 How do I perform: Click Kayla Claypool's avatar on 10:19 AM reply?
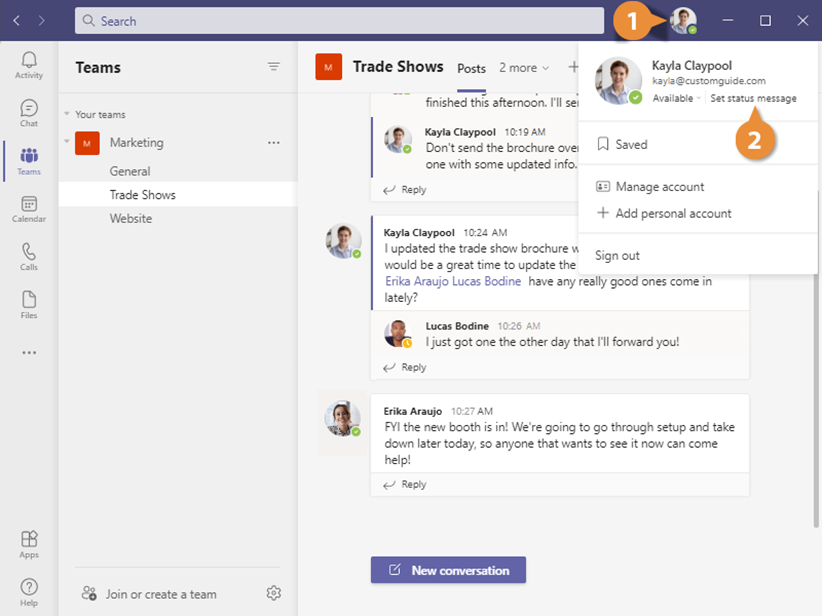click(397, 140)
